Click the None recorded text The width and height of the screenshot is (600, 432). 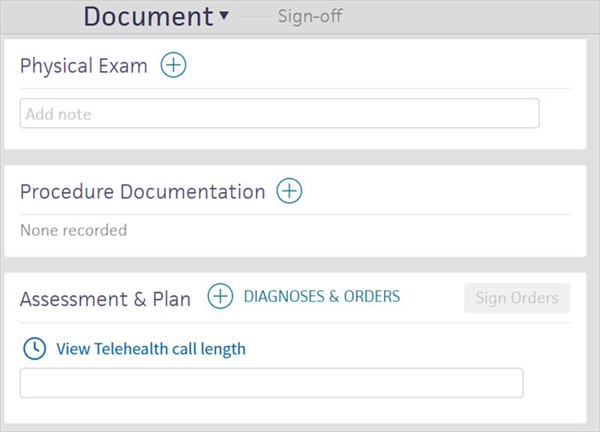[x=73, y=230]
